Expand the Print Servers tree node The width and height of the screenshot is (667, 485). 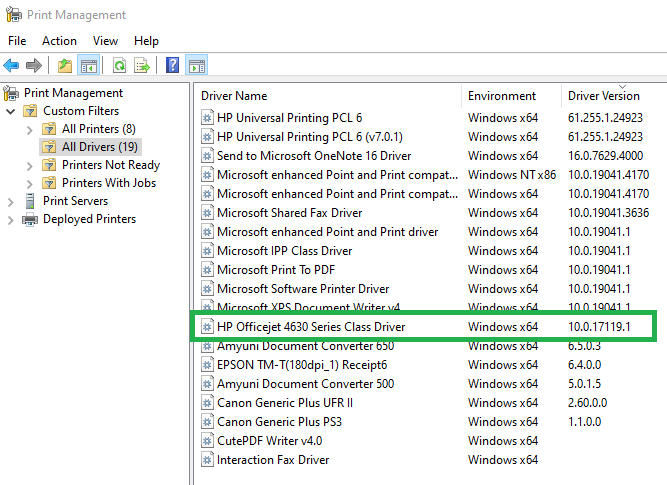11,201
